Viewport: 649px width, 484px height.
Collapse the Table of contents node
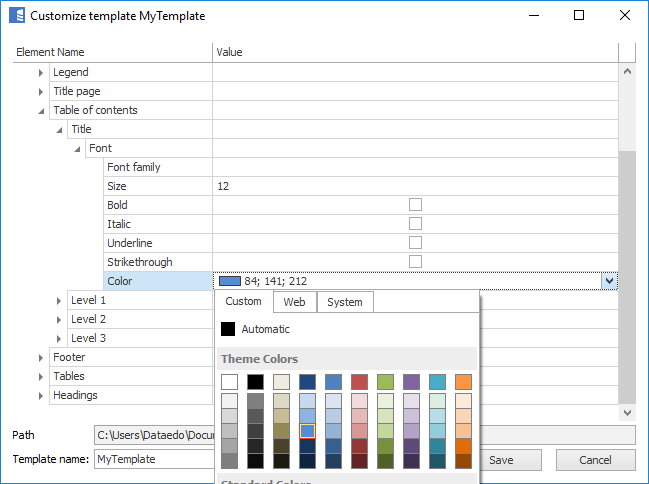[41, 111]
